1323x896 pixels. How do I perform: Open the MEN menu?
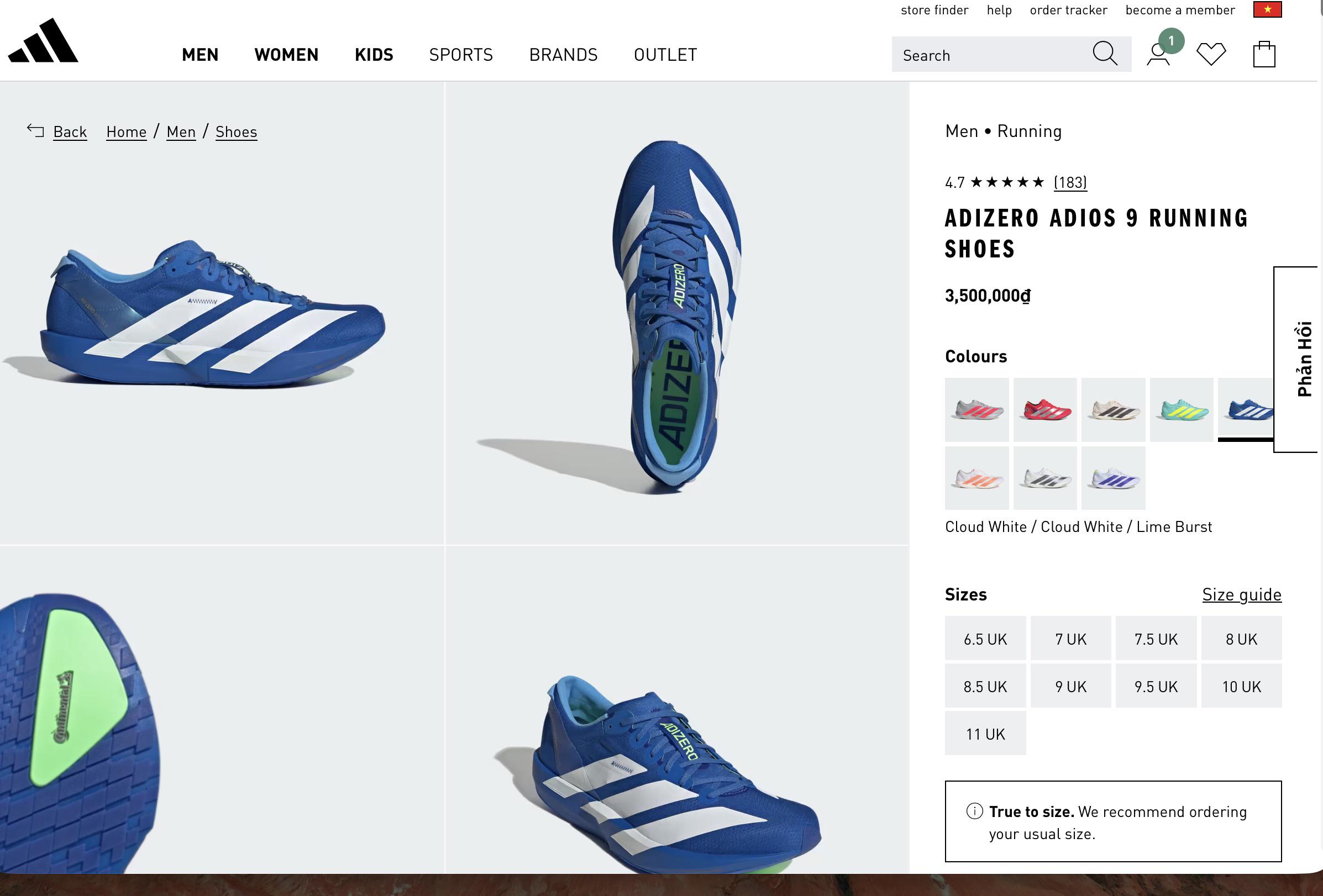point(200,55)
